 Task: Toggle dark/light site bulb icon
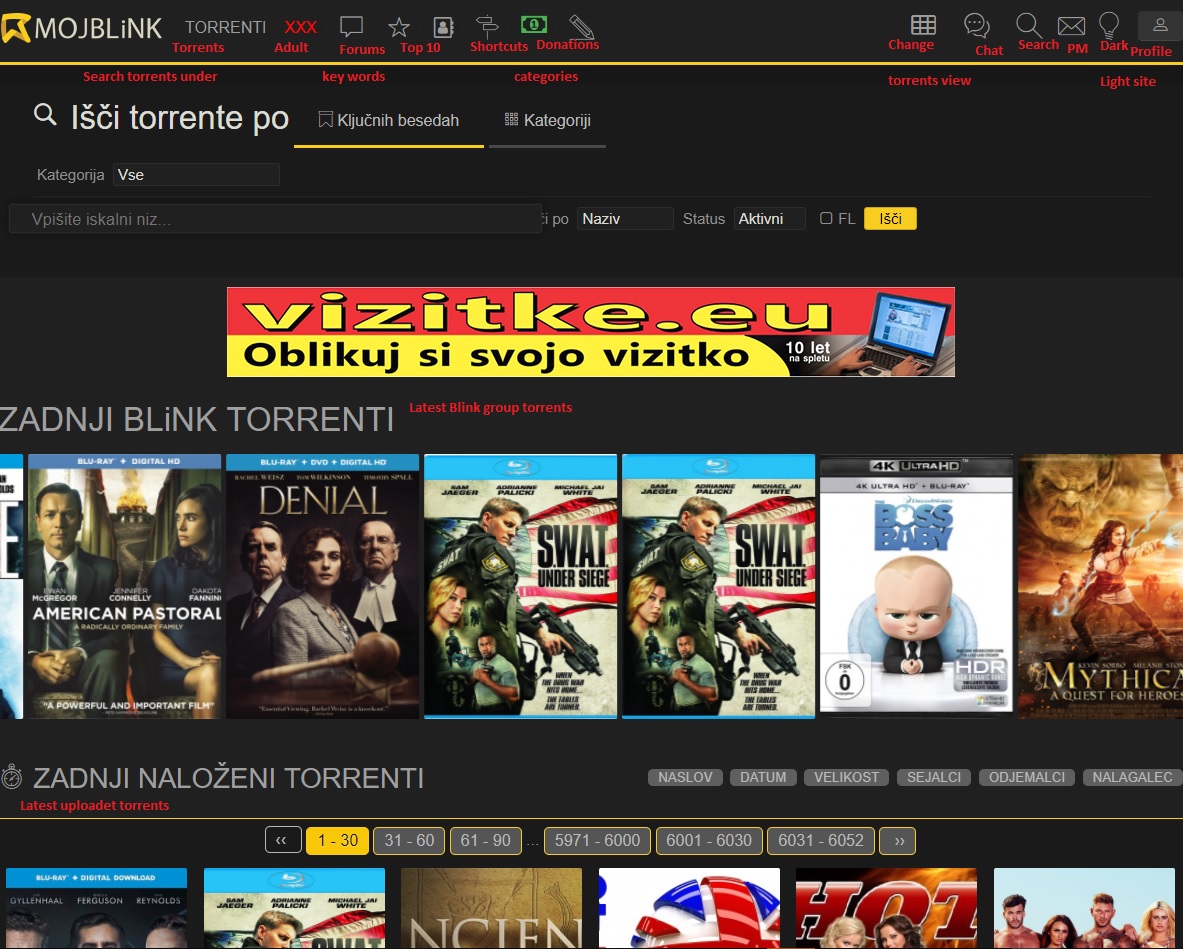click(1109, 25)
